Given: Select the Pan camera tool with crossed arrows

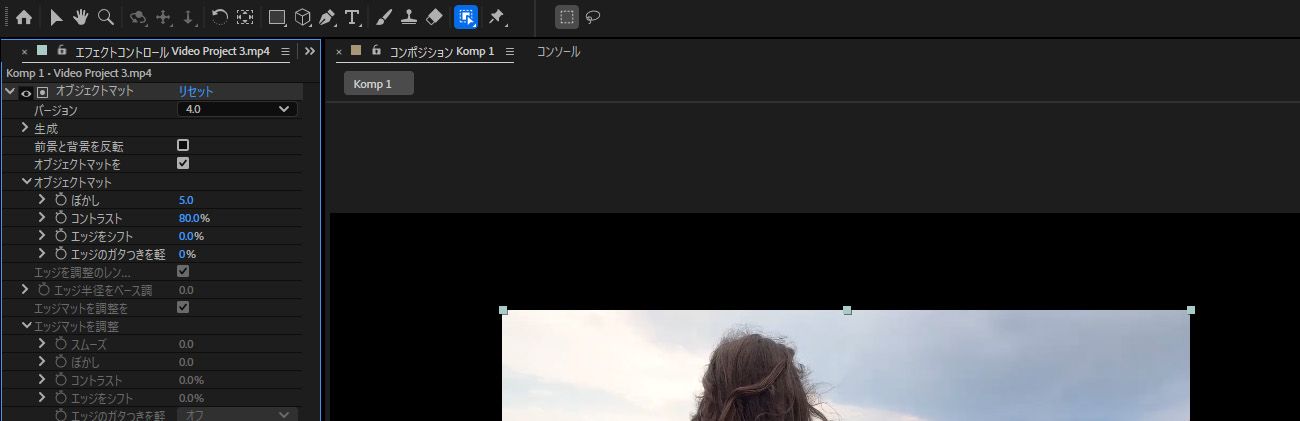Looking at the screenshot, I should [164, 17].
